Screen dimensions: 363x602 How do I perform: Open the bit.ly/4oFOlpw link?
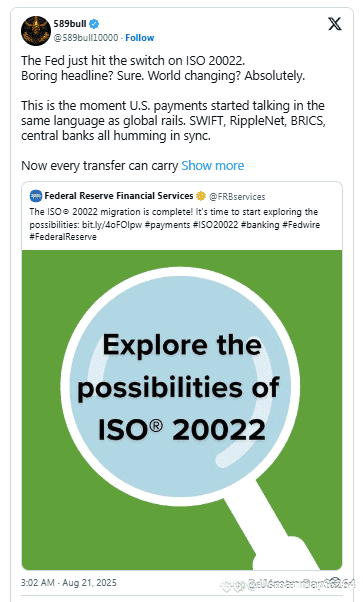(x=112, y=225)
